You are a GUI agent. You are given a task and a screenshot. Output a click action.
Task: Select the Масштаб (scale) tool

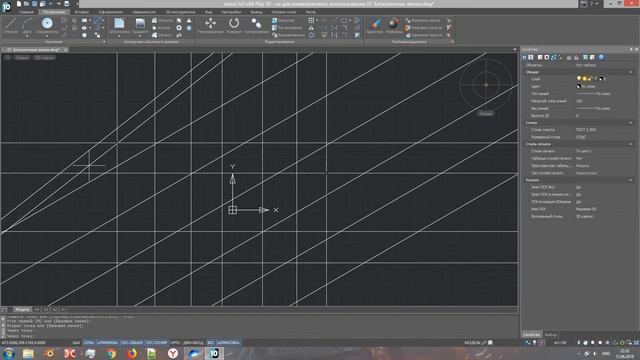283,20
